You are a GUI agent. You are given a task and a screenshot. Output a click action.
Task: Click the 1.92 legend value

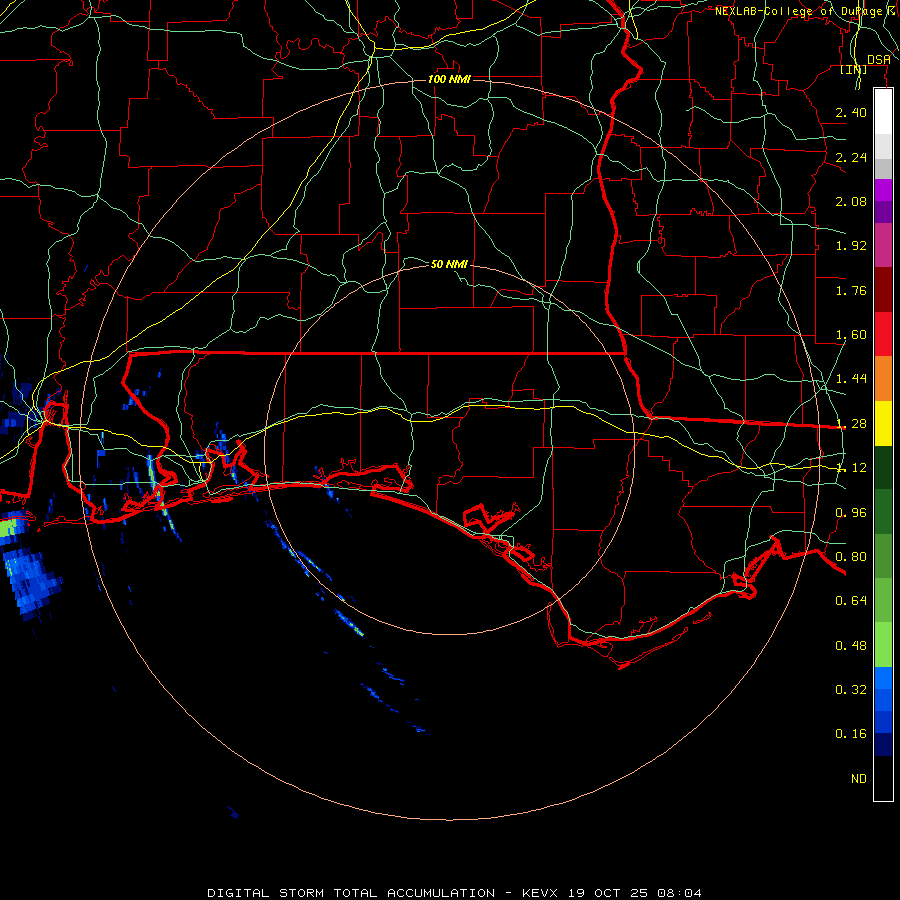851,246
